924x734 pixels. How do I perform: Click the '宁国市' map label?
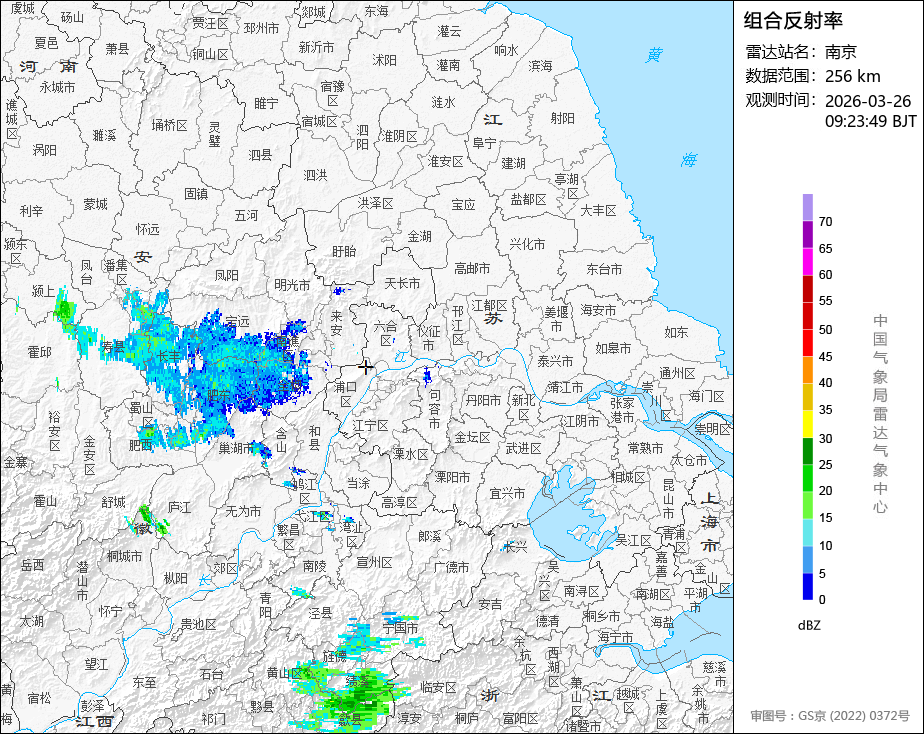coord(400,628)
